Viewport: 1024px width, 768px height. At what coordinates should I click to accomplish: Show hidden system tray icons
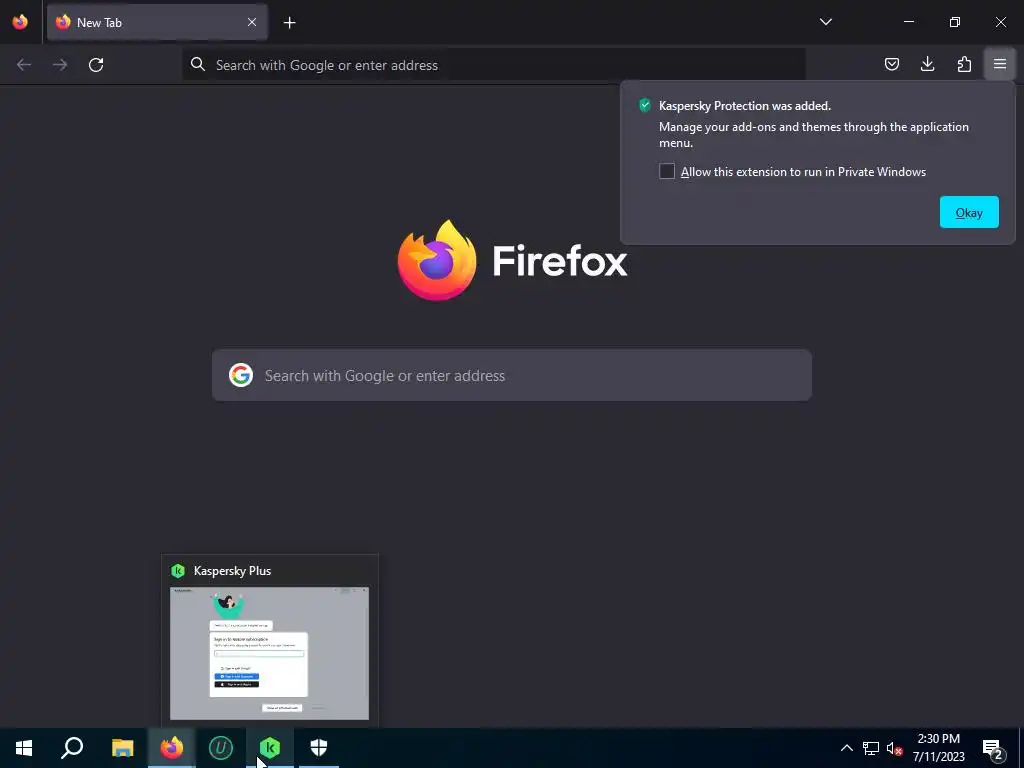pyautogui.click(x=846, y=748)
